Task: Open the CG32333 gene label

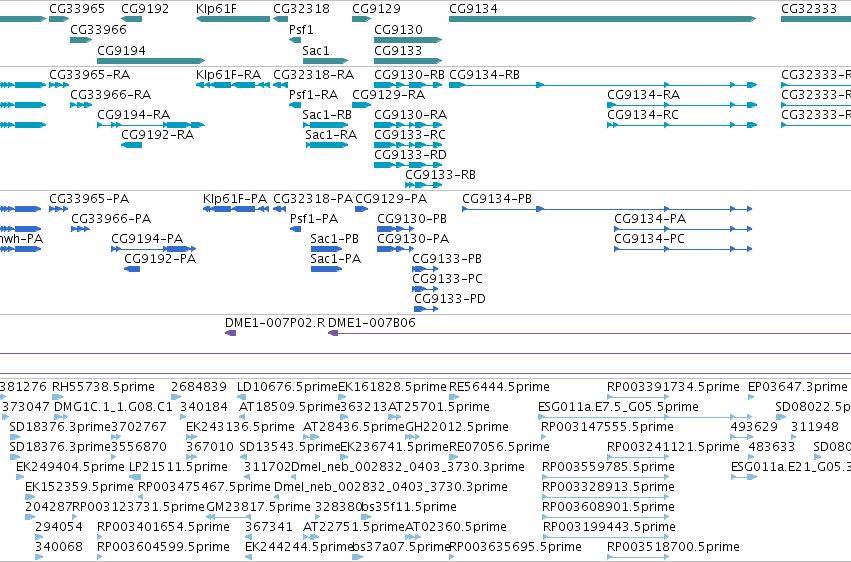Action: (x=809, y=9)
